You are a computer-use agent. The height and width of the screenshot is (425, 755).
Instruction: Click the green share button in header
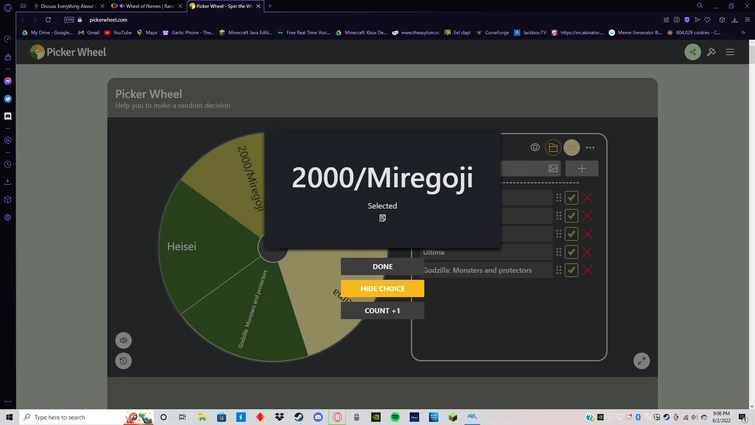(692, 52)
